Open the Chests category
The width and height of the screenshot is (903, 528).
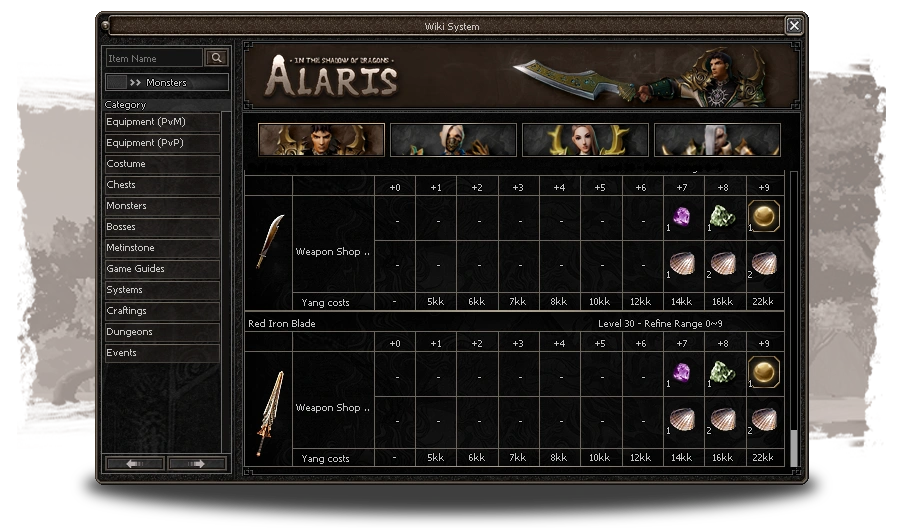point(162,185)
